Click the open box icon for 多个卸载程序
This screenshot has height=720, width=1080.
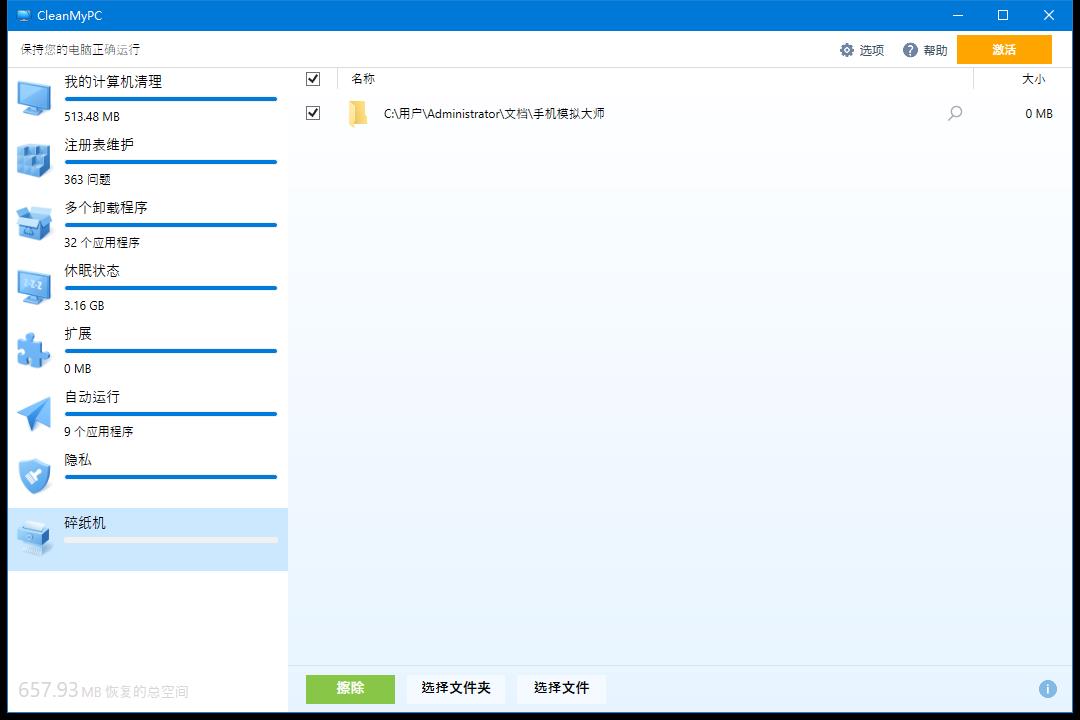tap(34, 223)
